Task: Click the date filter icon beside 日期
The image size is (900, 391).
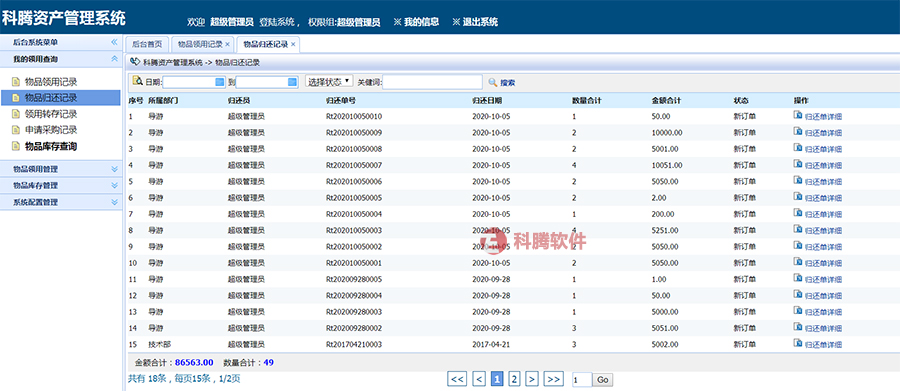Action: tap(138, 81)
